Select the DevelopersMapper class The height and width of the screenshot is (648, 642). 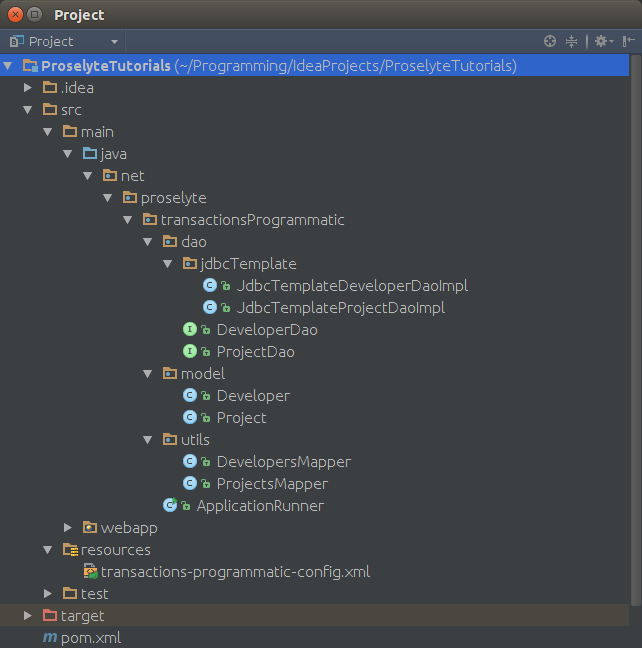(284, 461)
